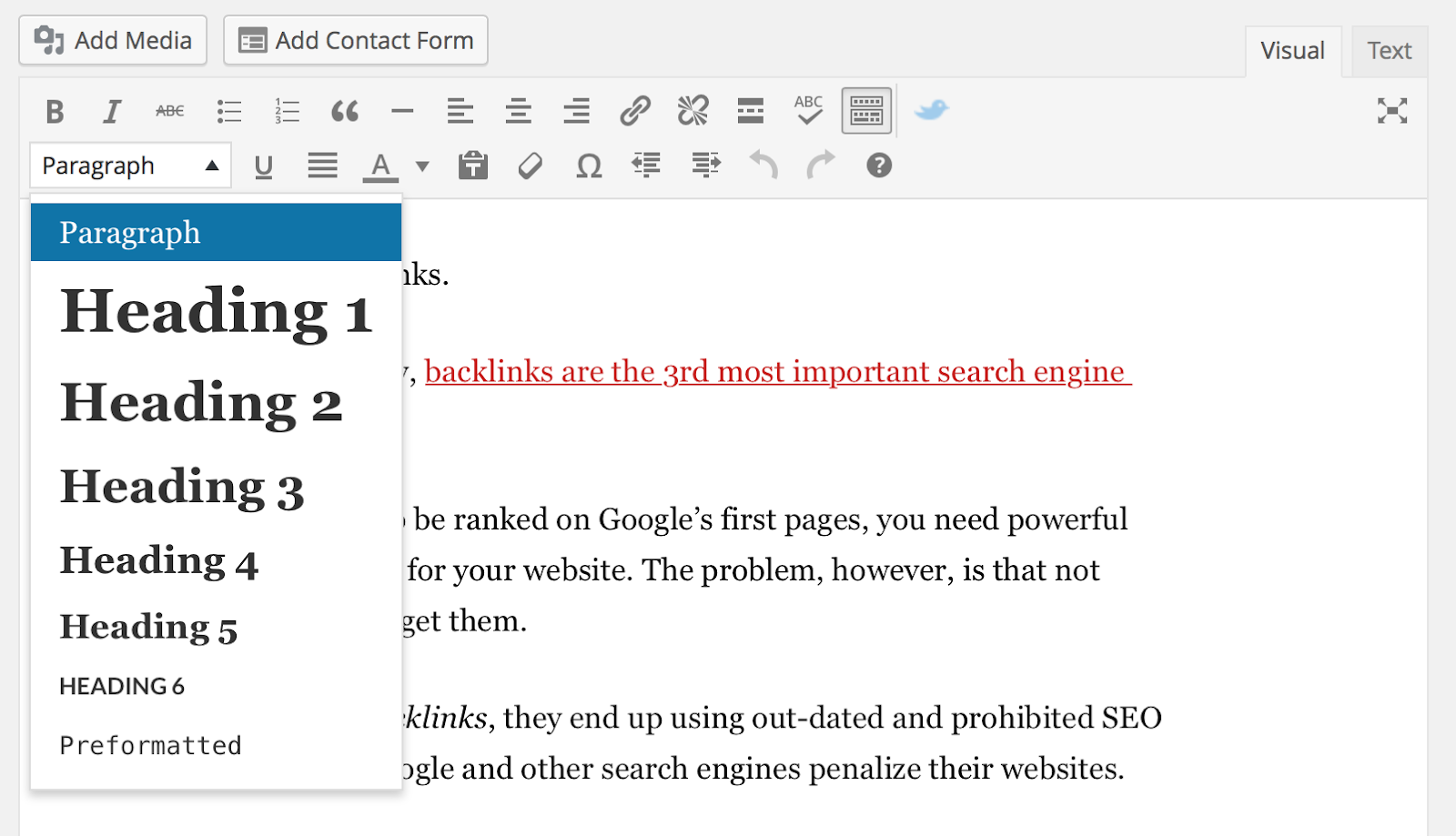Insert a bulleted list
The width and height of the screenshot is (1456, 836).
pyautogui.click(x=227, y=110)
